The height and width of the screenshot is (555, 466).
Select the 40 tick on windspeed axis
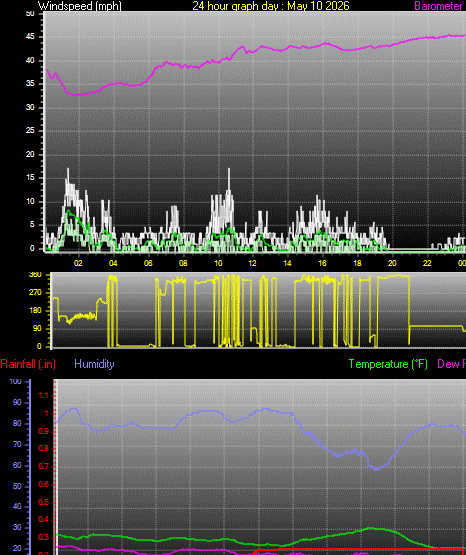(x=30, y=61)
